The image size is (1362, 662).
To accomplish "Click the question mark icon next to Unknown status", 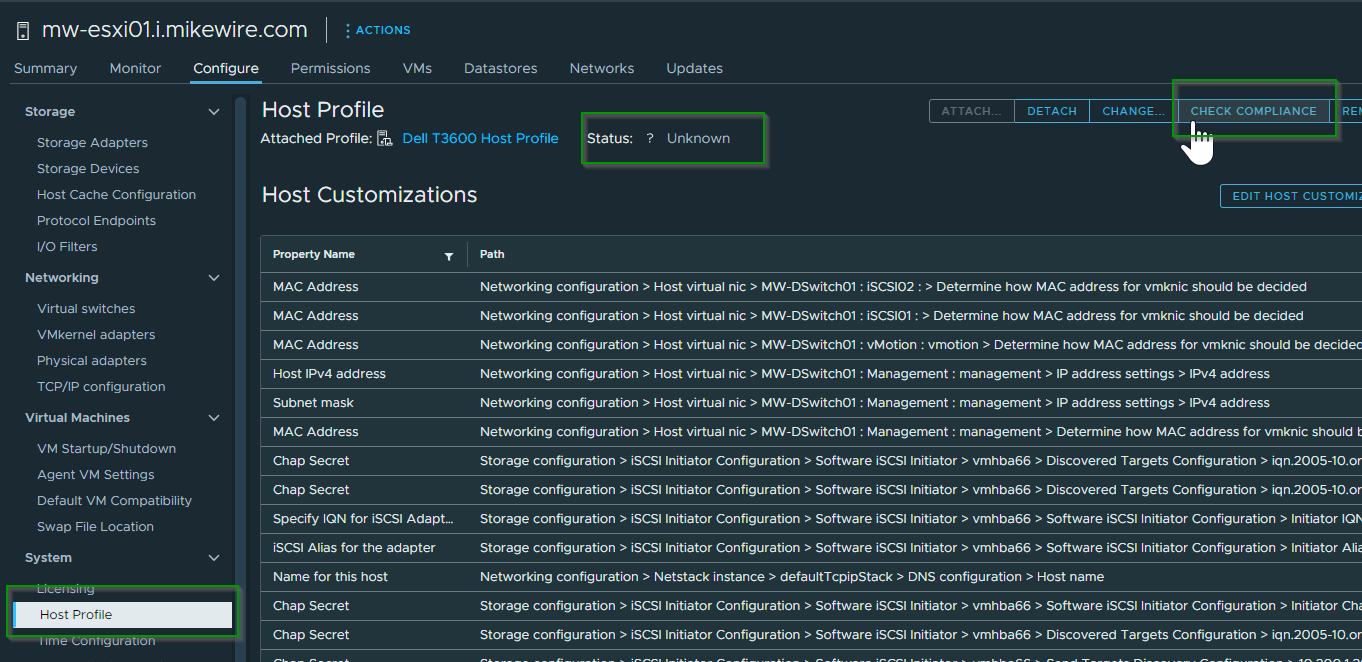I will click(x=650, y=139).
